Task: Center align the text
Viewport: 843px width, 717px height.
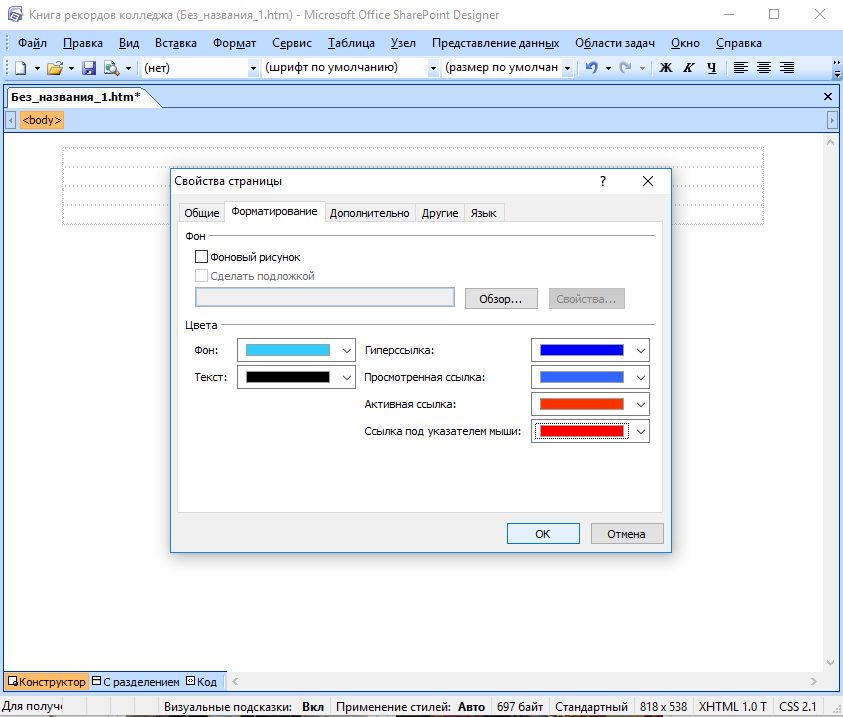Action: (x=764, y=68)
